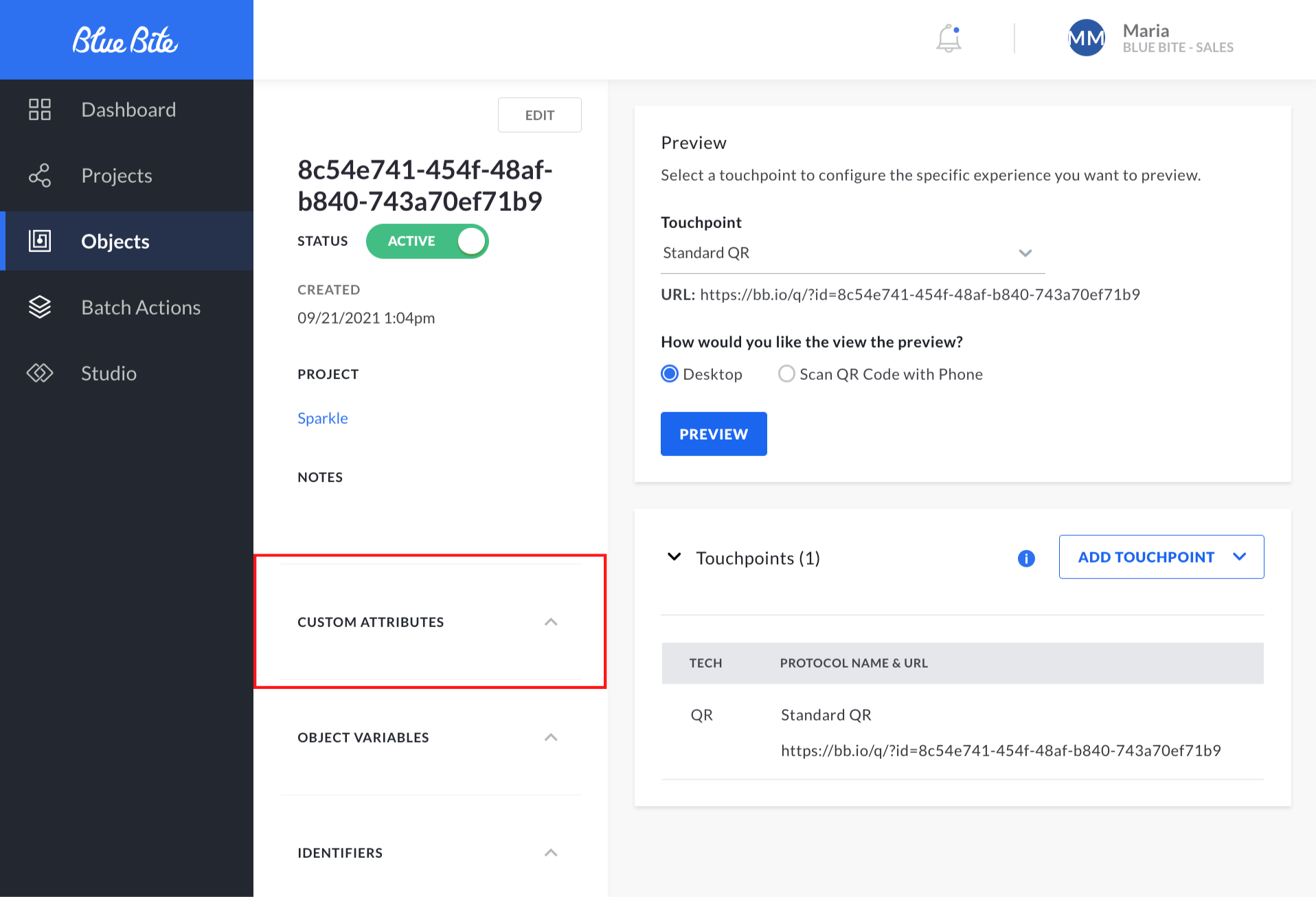This screenshot has height=897, width=1316.
Task: Click the notification bell icon
Action: [948, 39]
